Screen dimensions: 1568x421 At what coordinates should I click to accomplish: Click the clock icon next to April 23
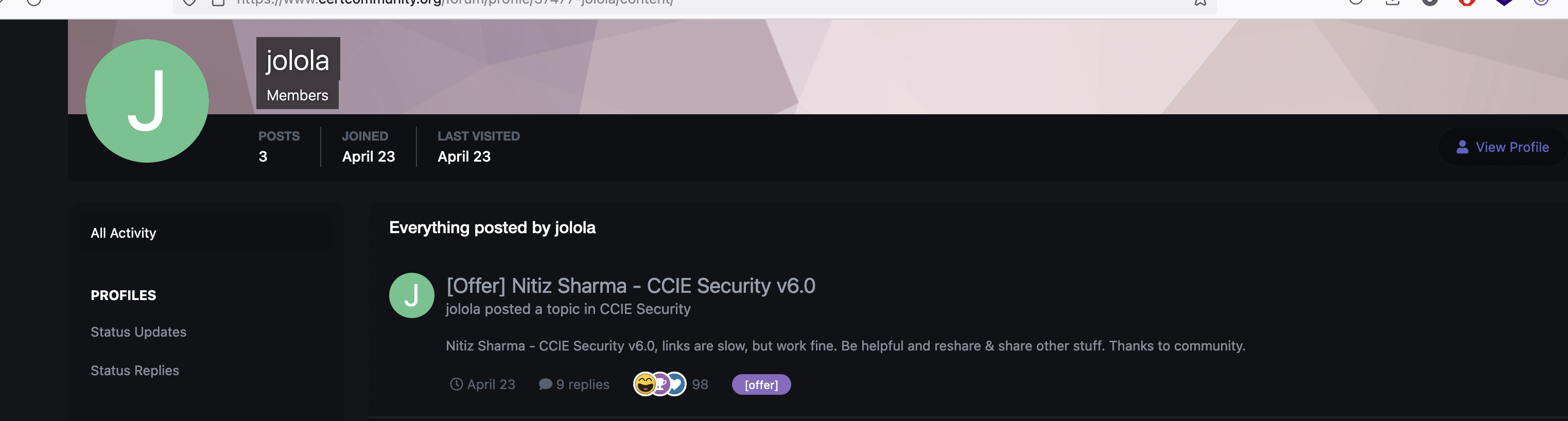tap(456, 384)
